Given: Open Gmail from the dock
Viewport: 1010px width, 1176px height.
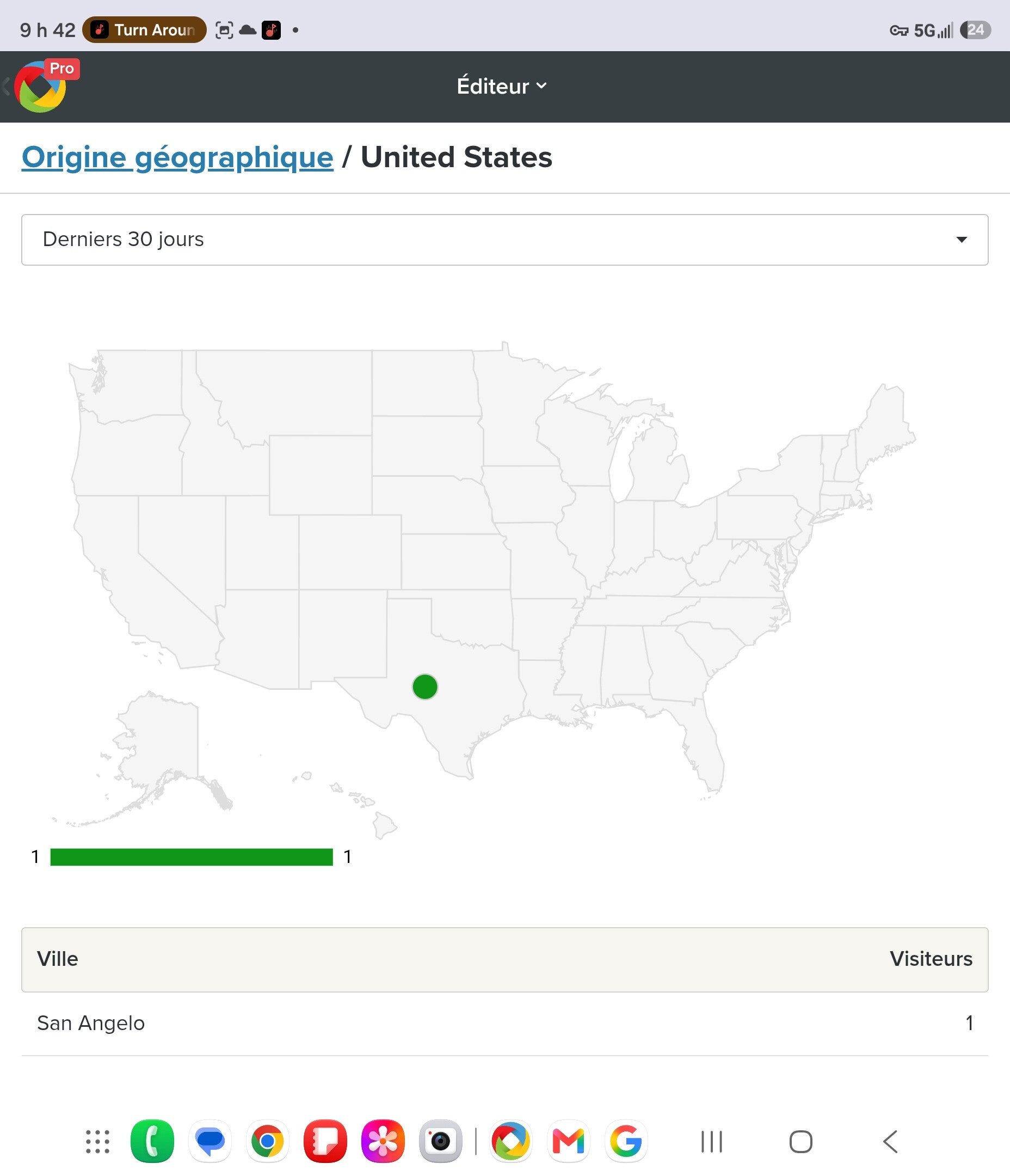Looking at the screenshot, I should pos(569,1141).
